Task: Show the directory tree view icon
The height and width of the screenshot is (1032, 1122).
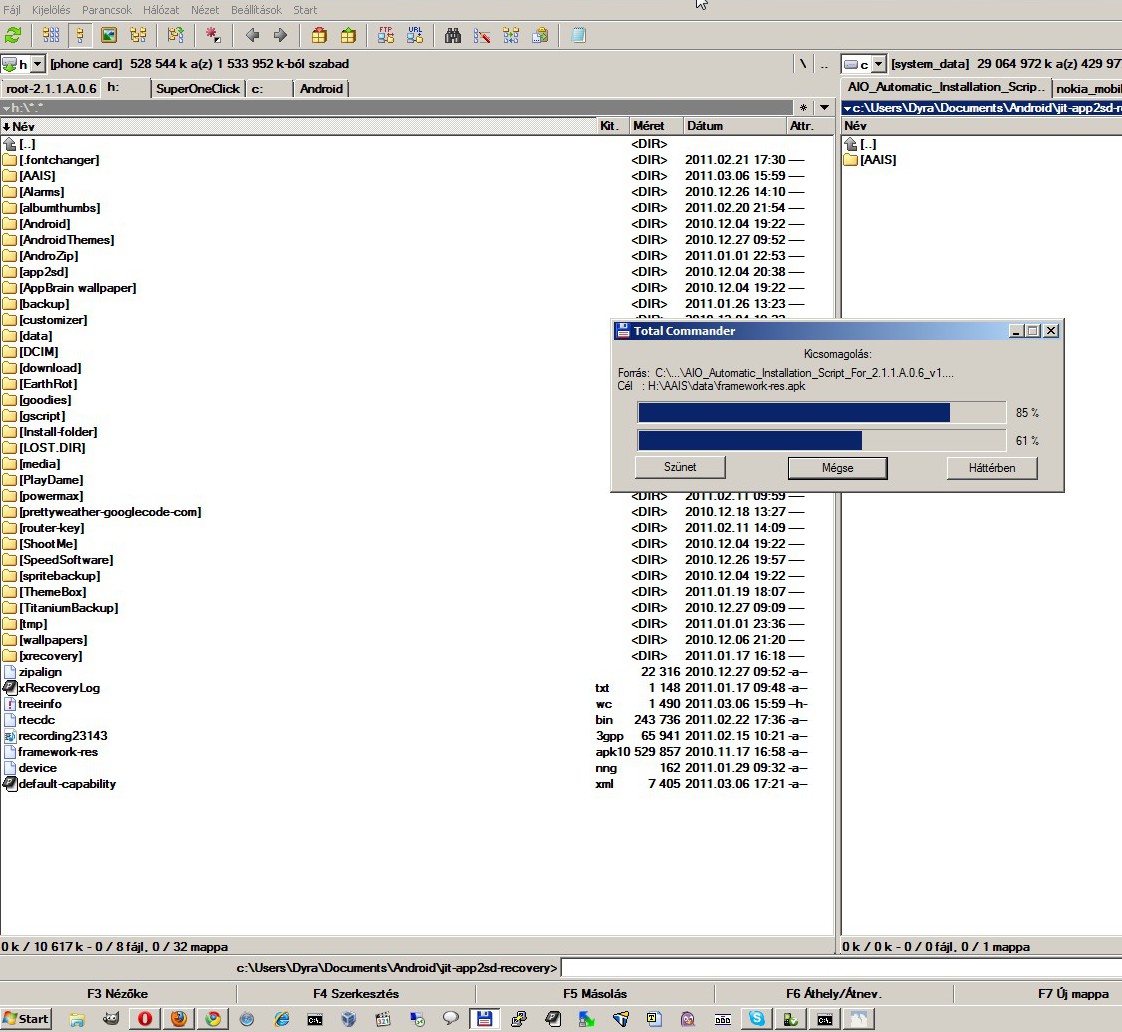Action: (x=138, y=35)
